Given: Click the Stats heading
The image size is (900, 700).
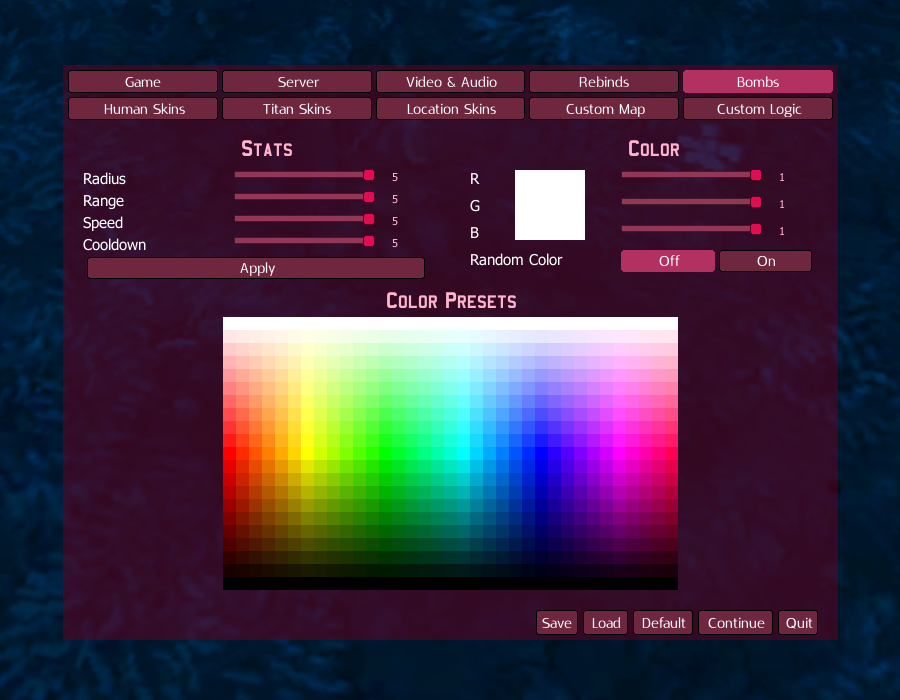Looking at the screenshot, I should tap(267, 149).
